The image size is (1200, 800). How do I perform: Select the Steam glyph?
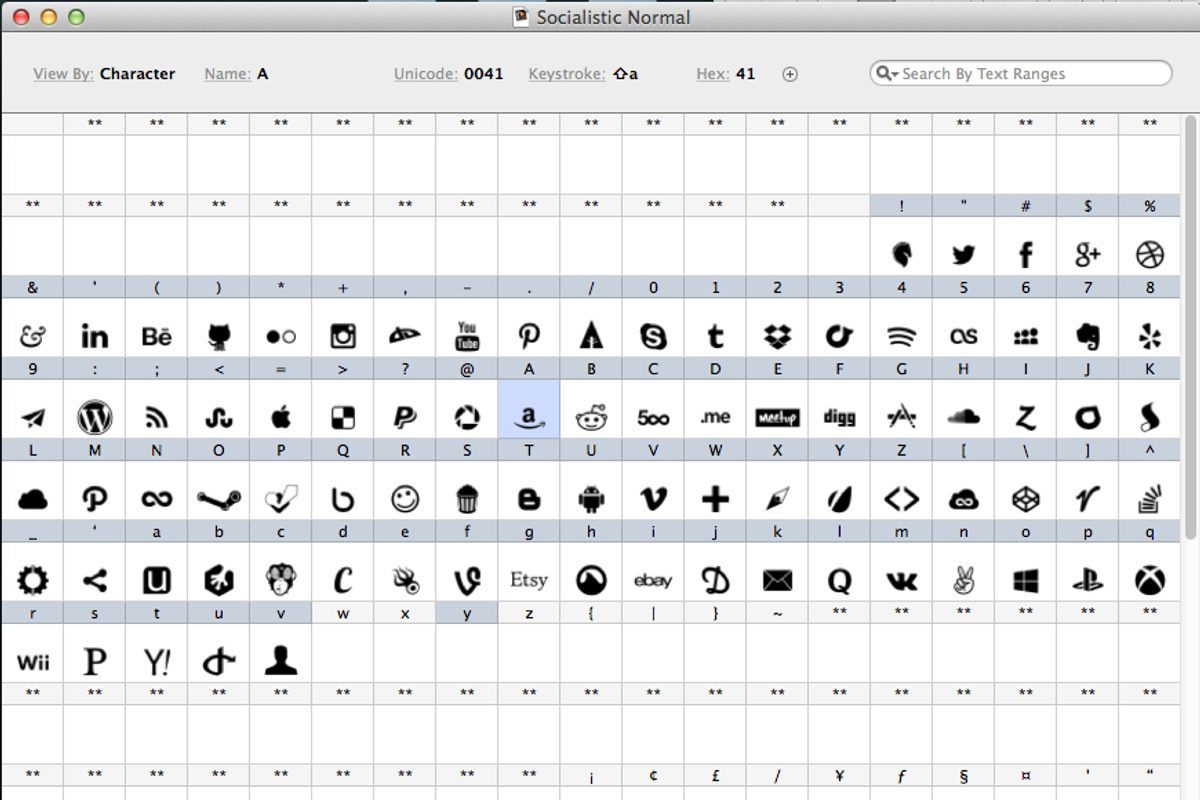click(x=219, y=498)
